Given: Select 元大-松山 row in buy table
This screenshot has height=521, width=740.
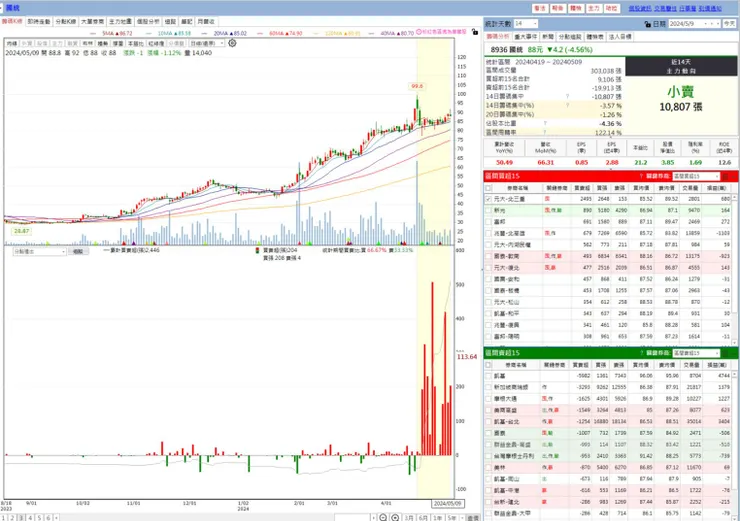Looking at the screenshot, I should 609,302.
